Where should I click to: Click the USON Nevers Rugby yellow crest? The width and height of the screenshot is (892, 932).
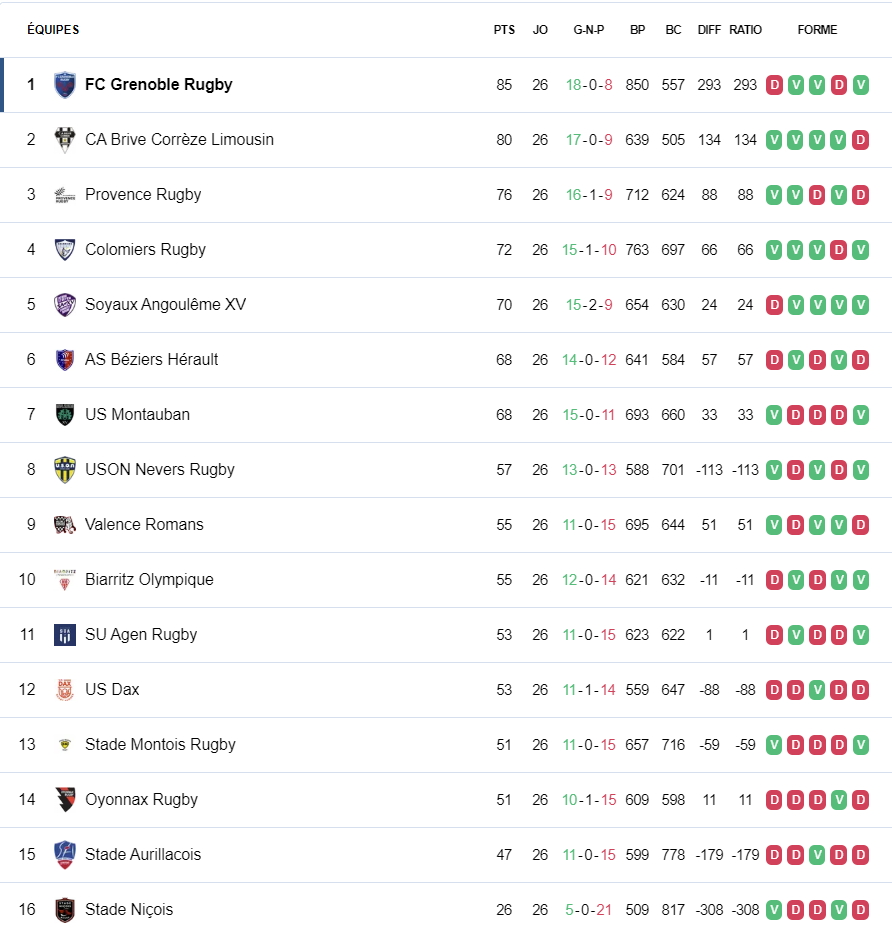pos(65,470)
